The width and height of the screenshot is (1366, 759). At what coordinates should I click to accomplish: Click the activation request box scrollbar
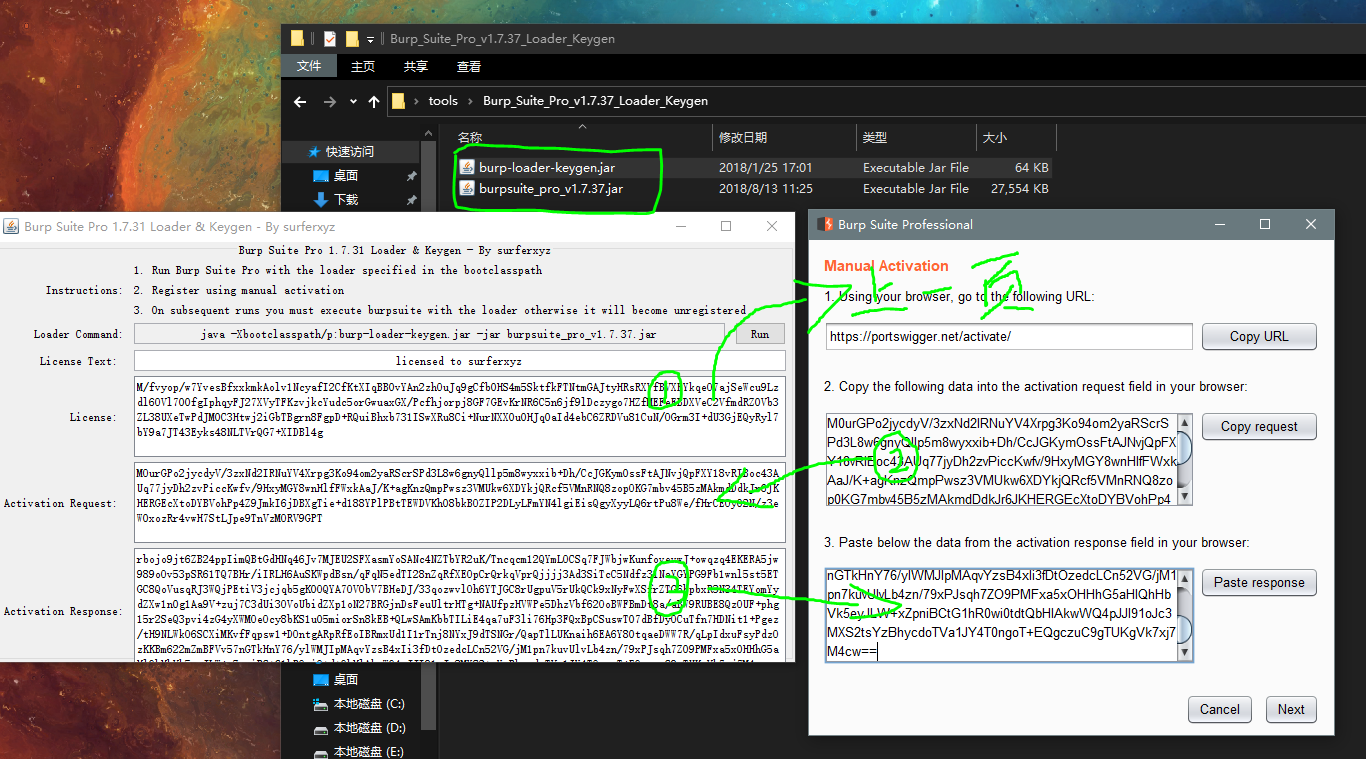pyautogui.click(x=1185, y=459)
